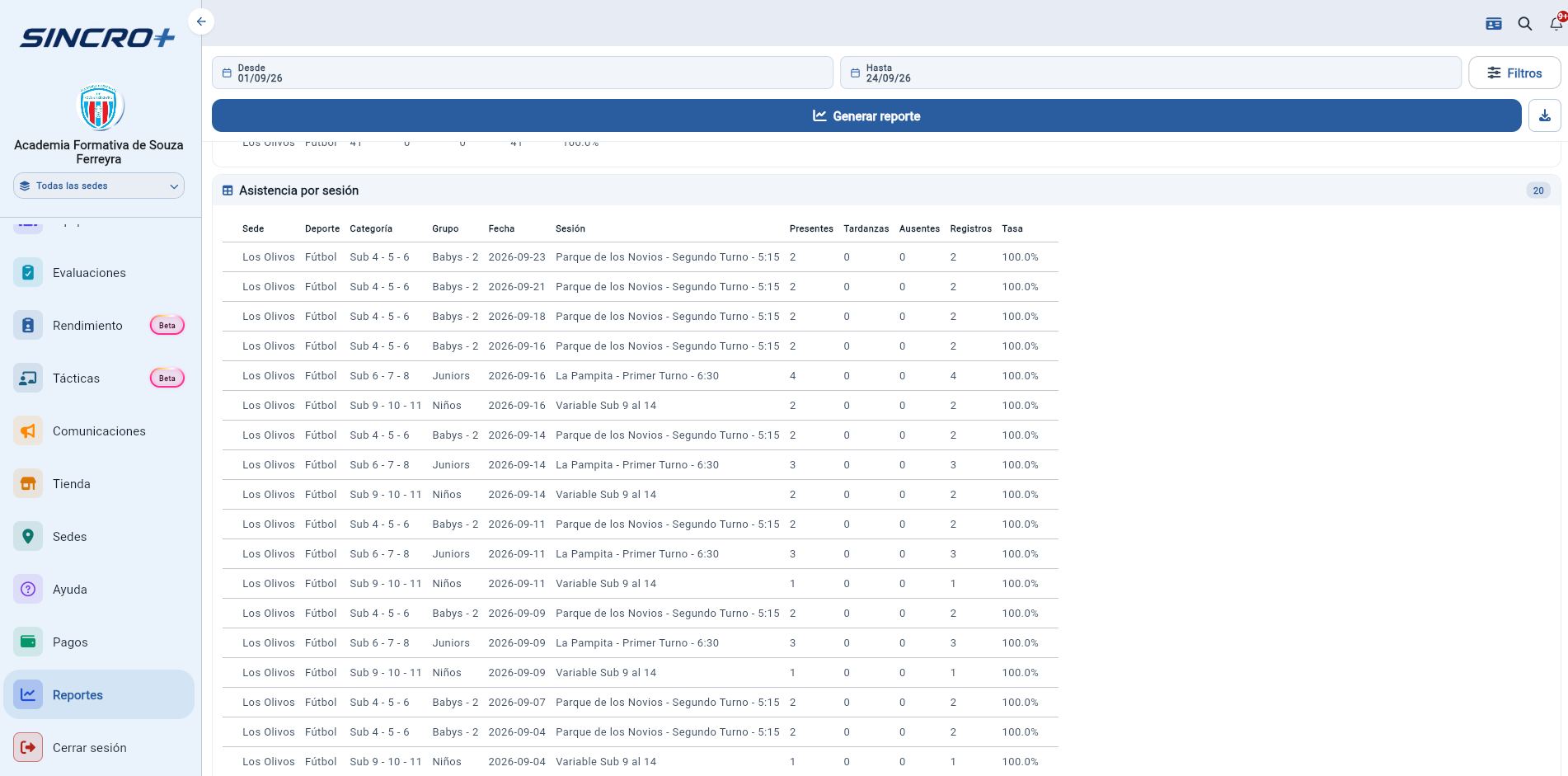Screen dimensions: 1568x776
Task: Open search with the magnifier icon
Action: pyautogui.click(x=1525, y=24)
